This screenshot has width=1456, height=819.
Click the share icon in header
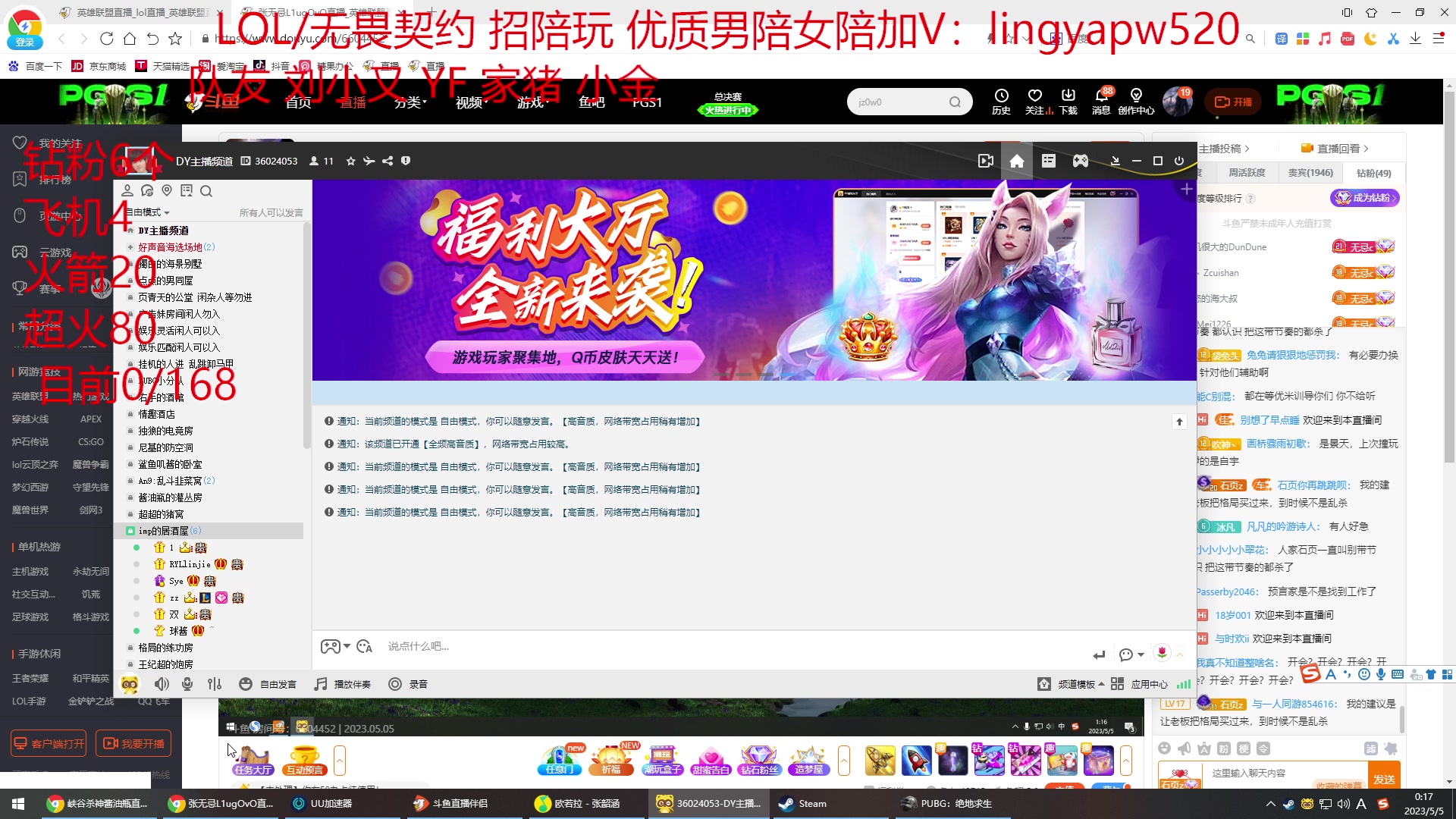388,161
